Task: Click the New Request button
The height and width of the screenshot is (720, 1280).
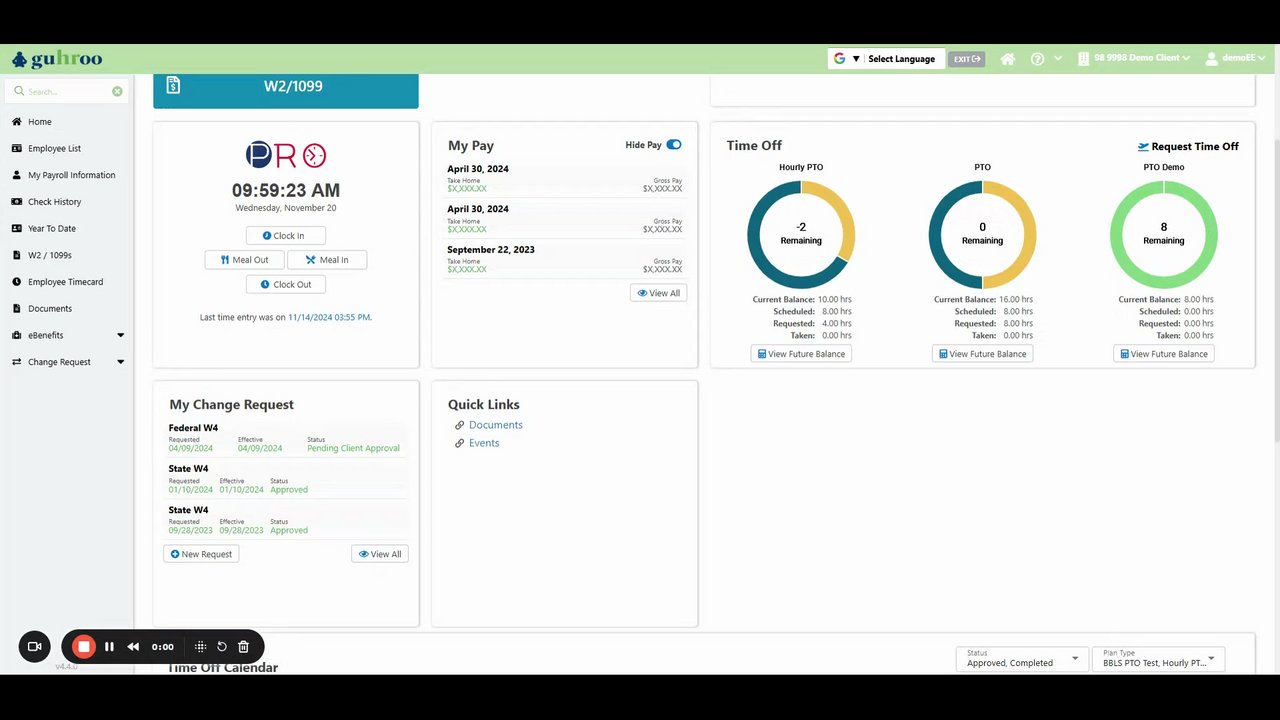Action: coord(201,554)
